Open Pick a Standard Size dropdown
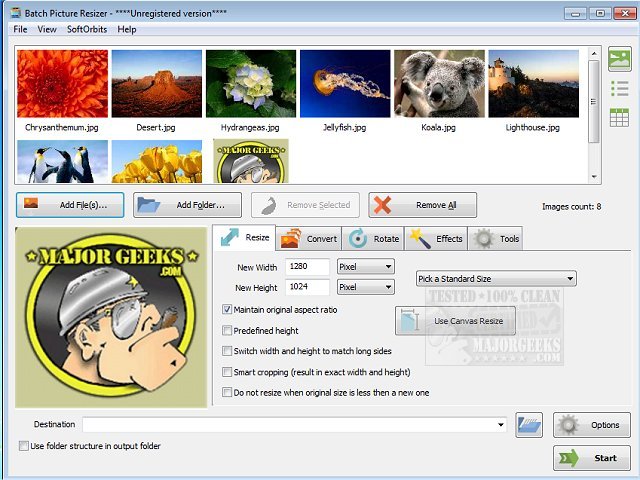 [496, 279]
